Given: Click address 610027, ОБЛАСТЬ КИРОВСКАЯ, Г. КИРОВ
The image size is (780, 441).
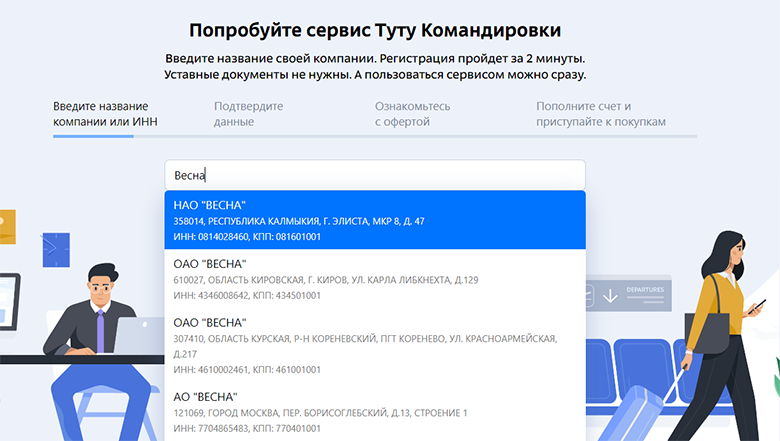Looking at the screenshot, I should [x=326, y=280].
